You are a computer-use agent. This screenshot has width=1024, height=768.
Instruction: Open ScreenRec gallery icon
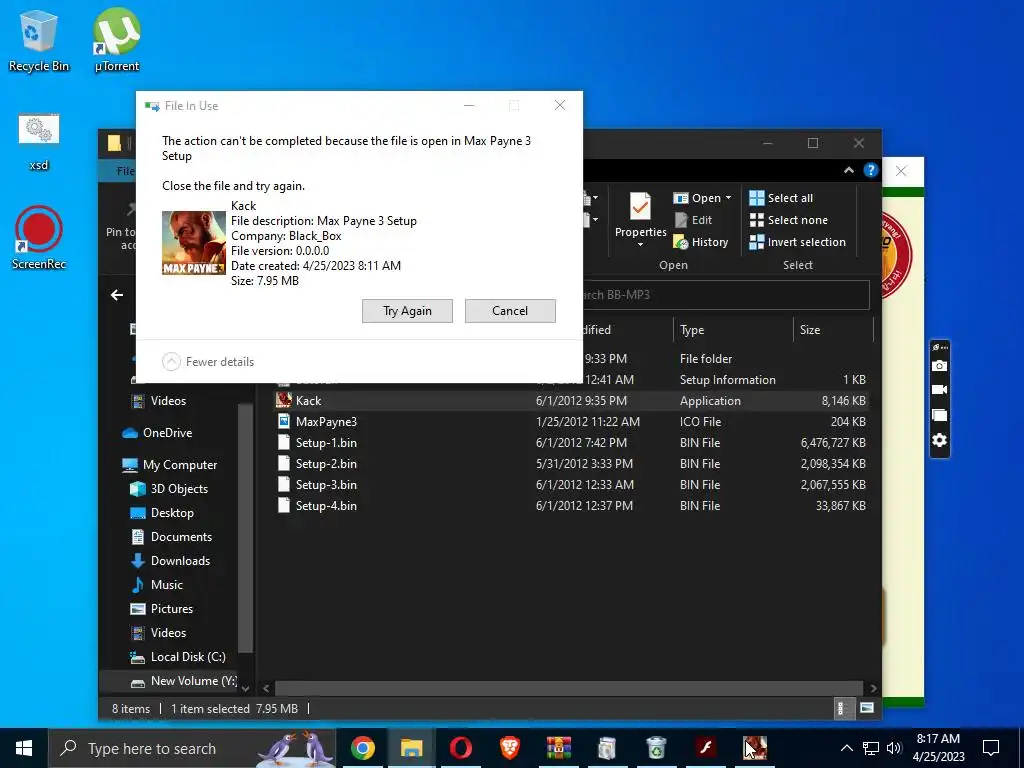(939, 415)
